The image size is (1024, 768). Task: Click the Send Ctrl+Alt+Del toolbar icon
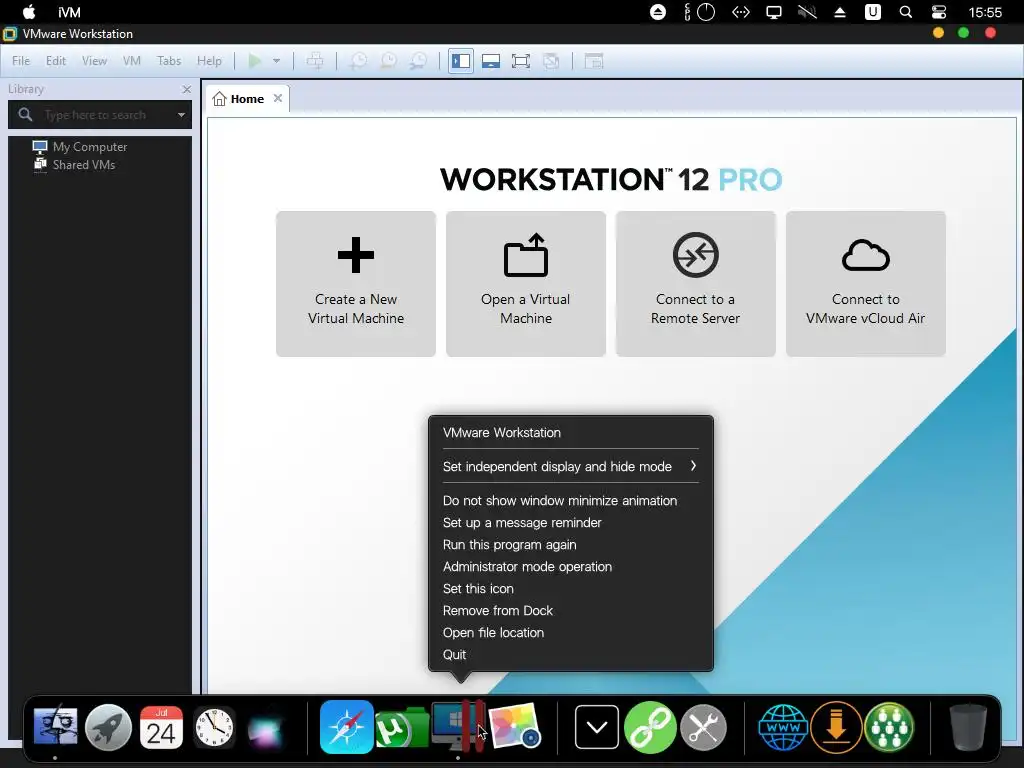tap(315, 61)
